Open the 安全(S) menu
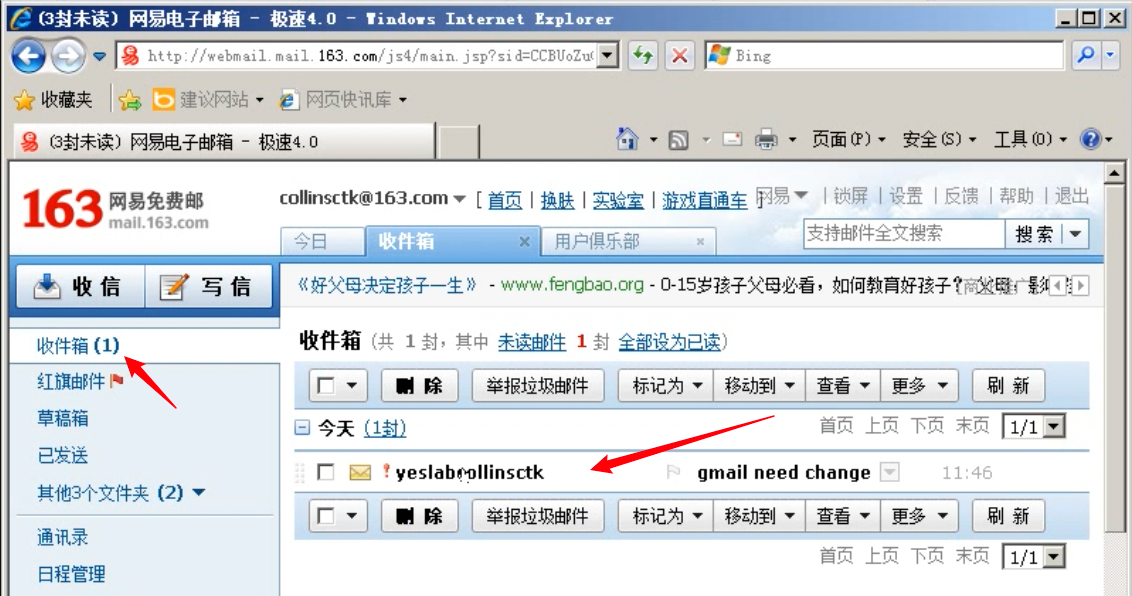Image resolution: width=1132 pixels, height=596 pixels. point(939,139)
